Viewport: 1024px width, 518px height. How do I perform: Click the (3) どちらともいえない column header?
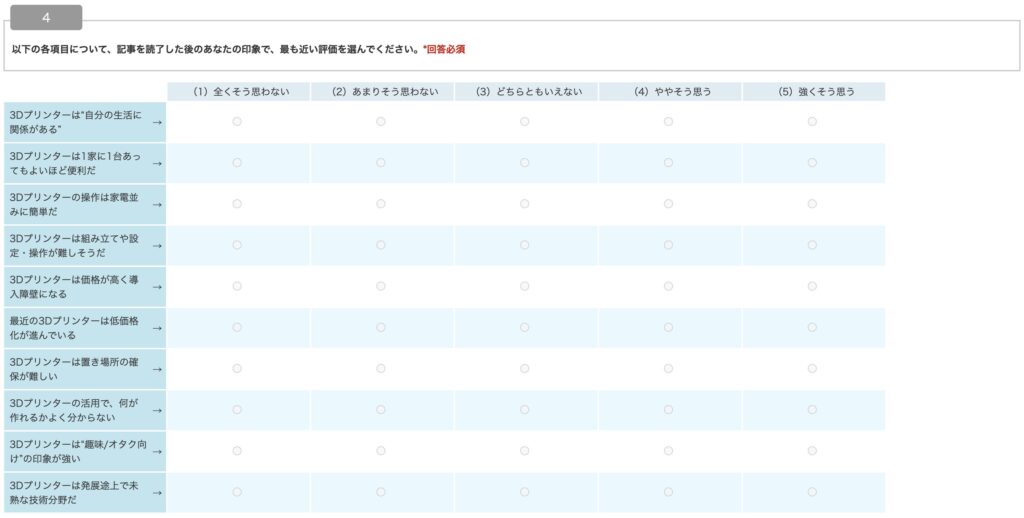click(x=526, y=91)
